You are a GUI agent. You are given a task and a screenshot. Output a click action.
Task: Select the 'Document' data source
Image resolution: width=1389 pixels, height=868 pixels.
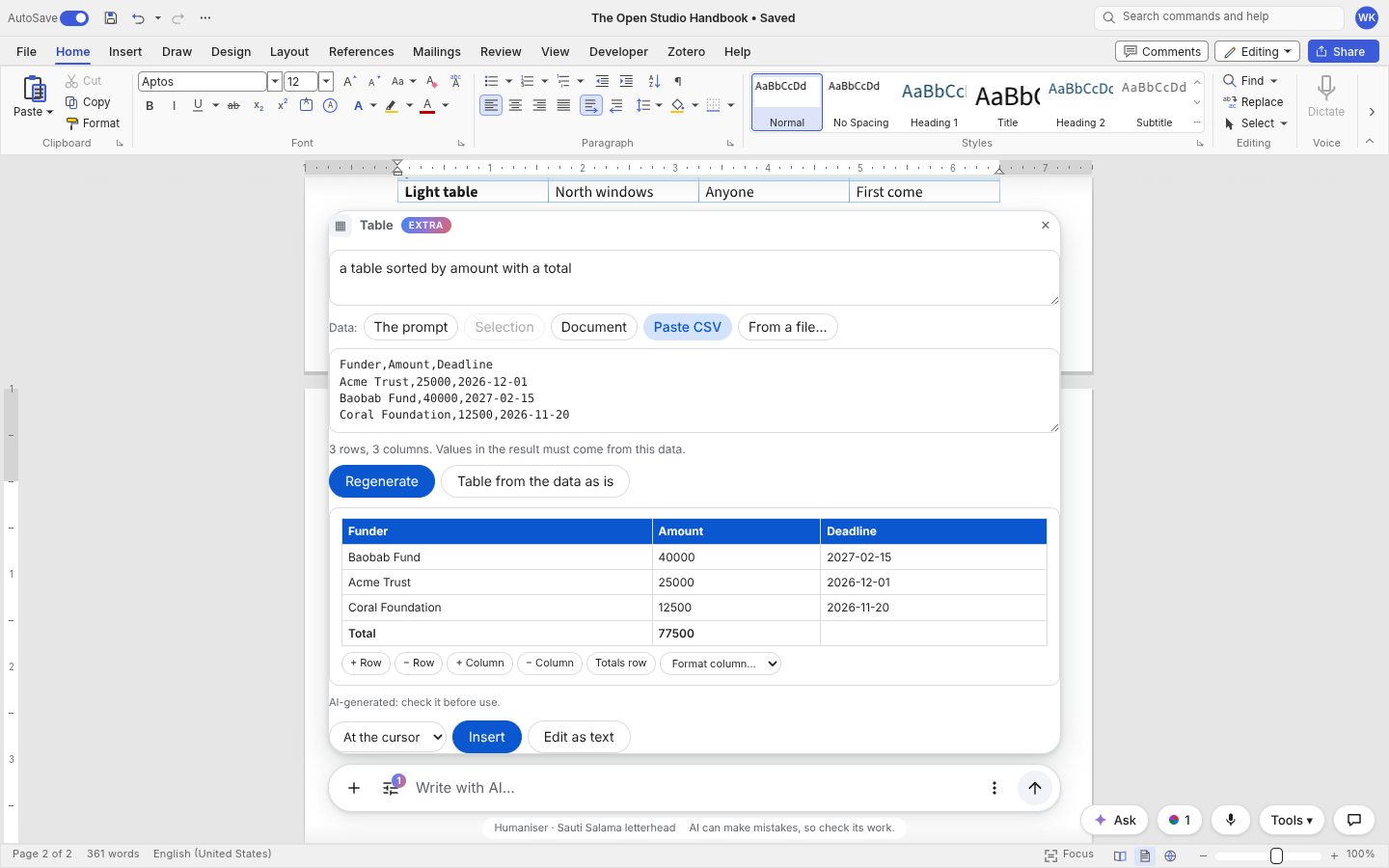pos(594,327)
